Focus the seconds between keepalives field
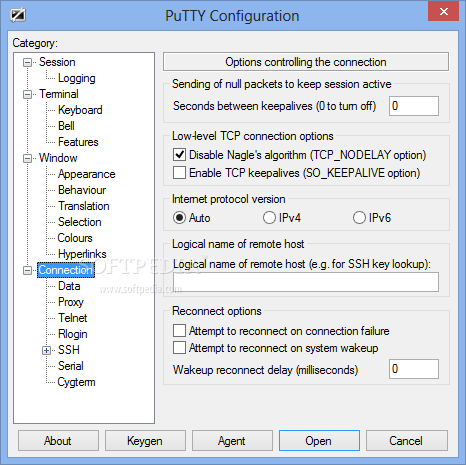Screen dimensions: 466x465 (414, 106)
